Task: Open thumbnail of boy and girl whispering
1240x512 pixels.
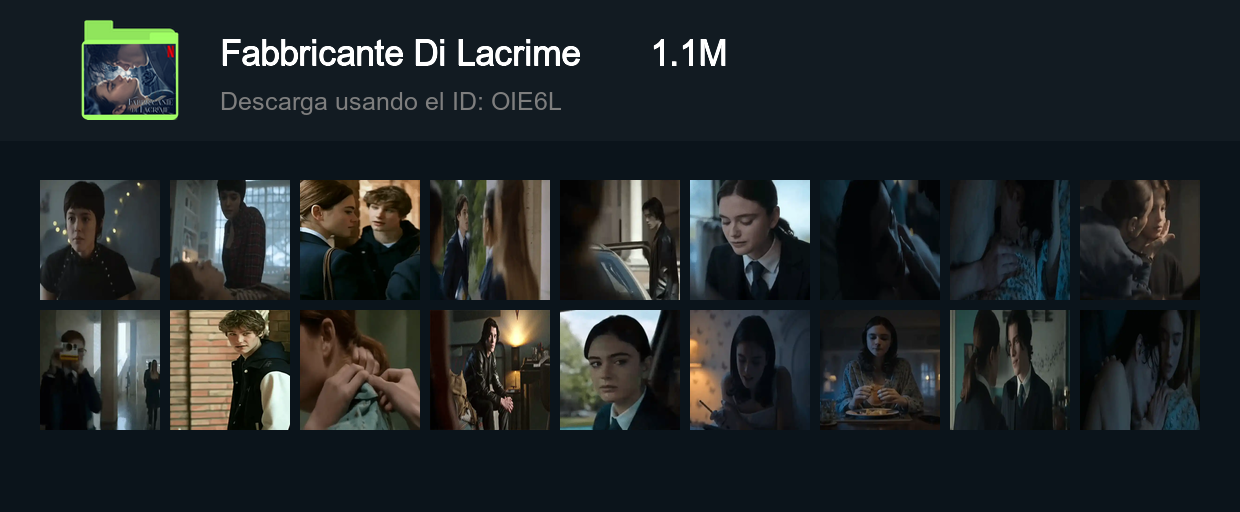Action: point(360,240)
